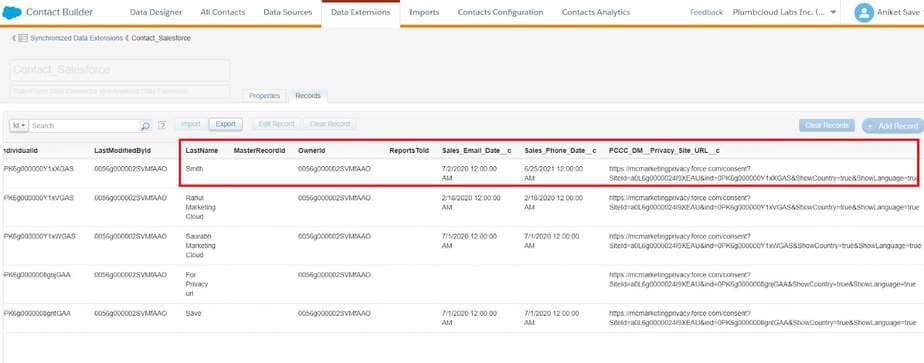Click the OwnerId column header
Viewport: 924px width, 363px height.
(x=312, y=151)
